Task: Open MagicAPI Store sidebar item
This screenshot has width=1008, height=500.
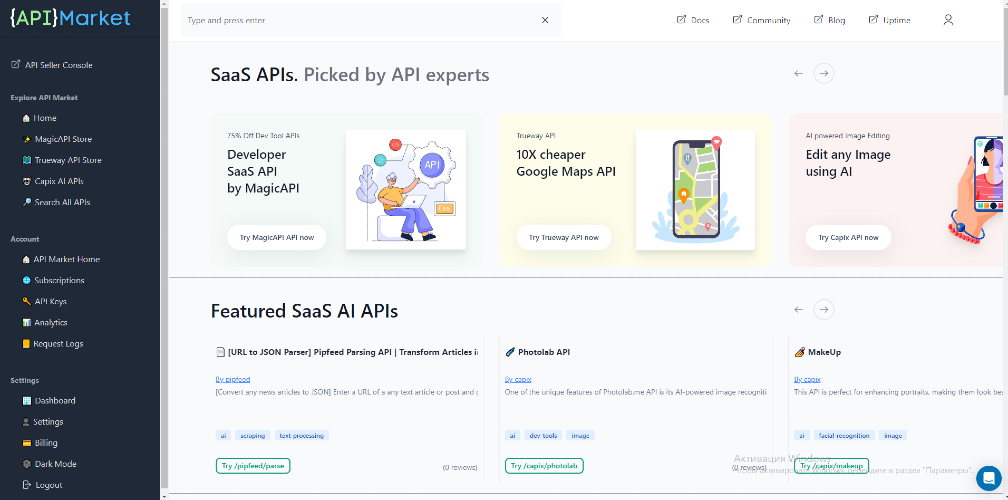Action: (x=57, y=139)
